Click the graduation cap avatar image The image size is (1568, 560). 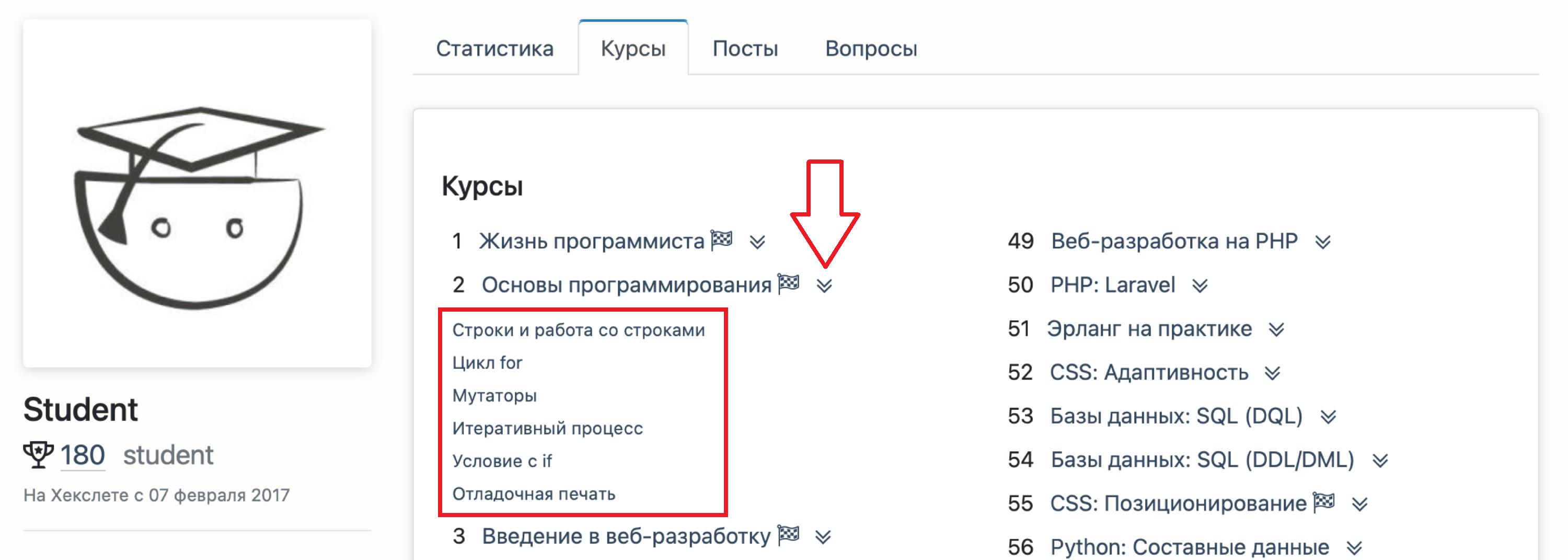click(x=197, y=193)
